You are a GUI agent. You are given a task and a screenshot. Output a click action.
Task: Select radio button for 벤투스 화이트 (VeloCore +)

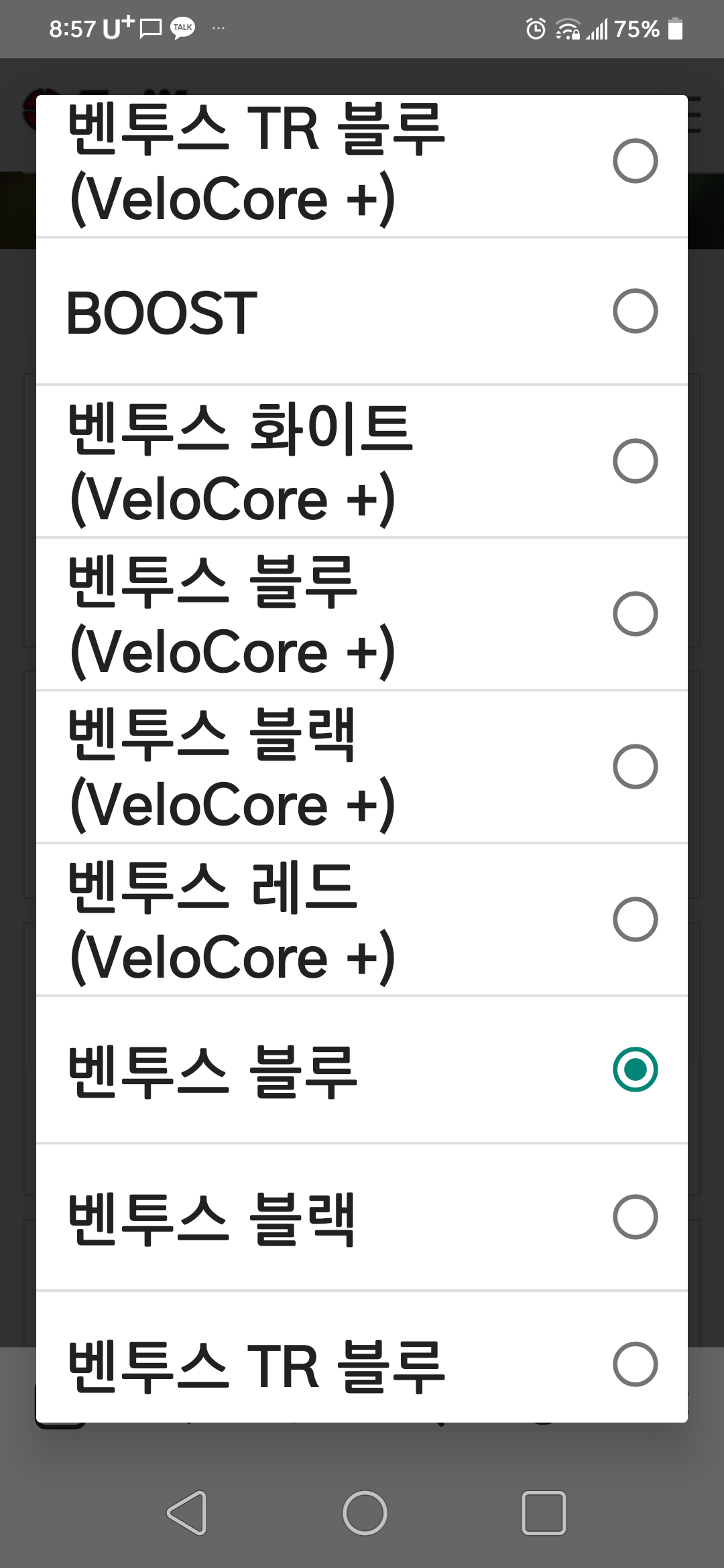(635, 461)
